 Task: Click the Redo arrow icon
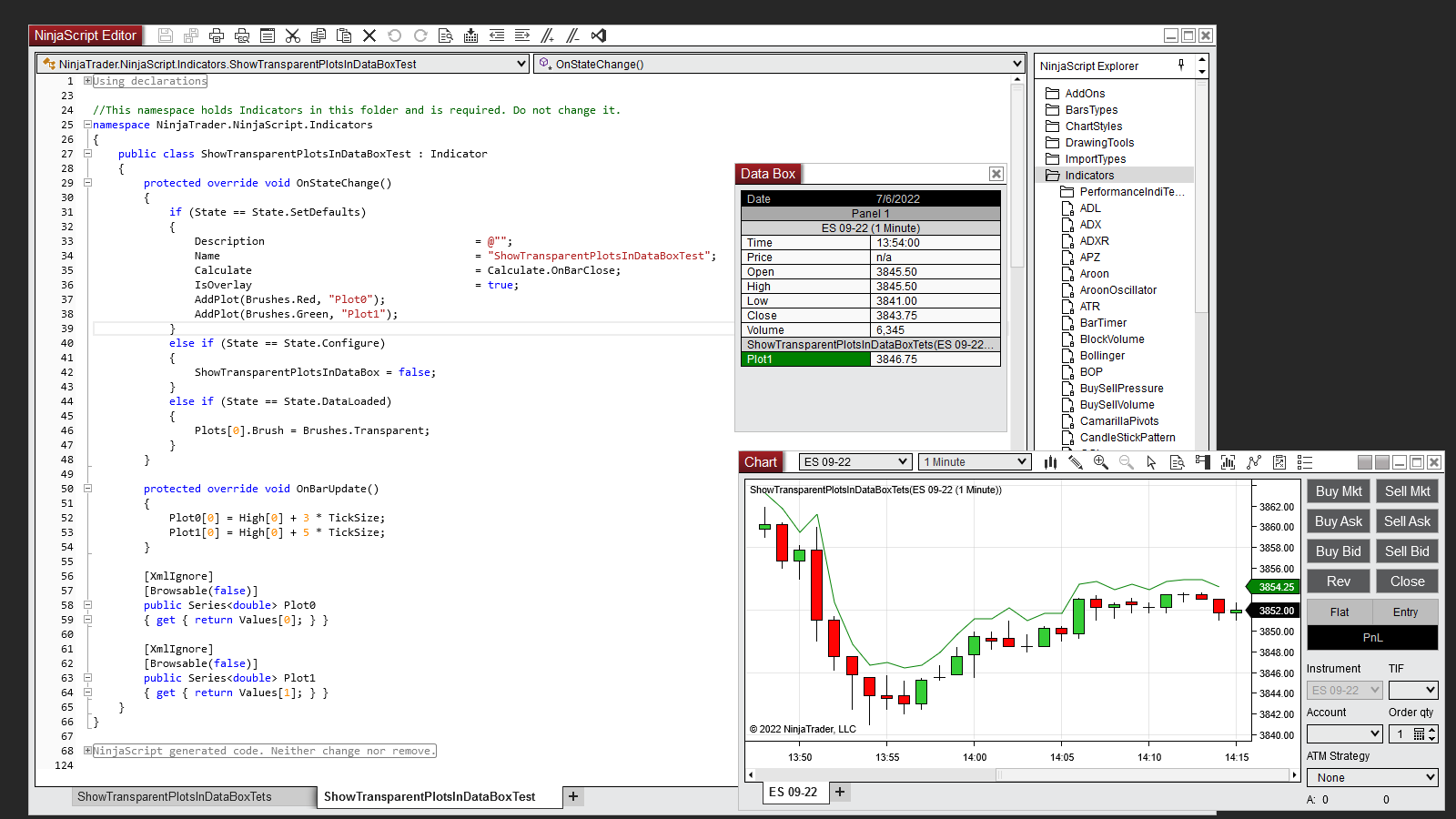tap(420, 35)
